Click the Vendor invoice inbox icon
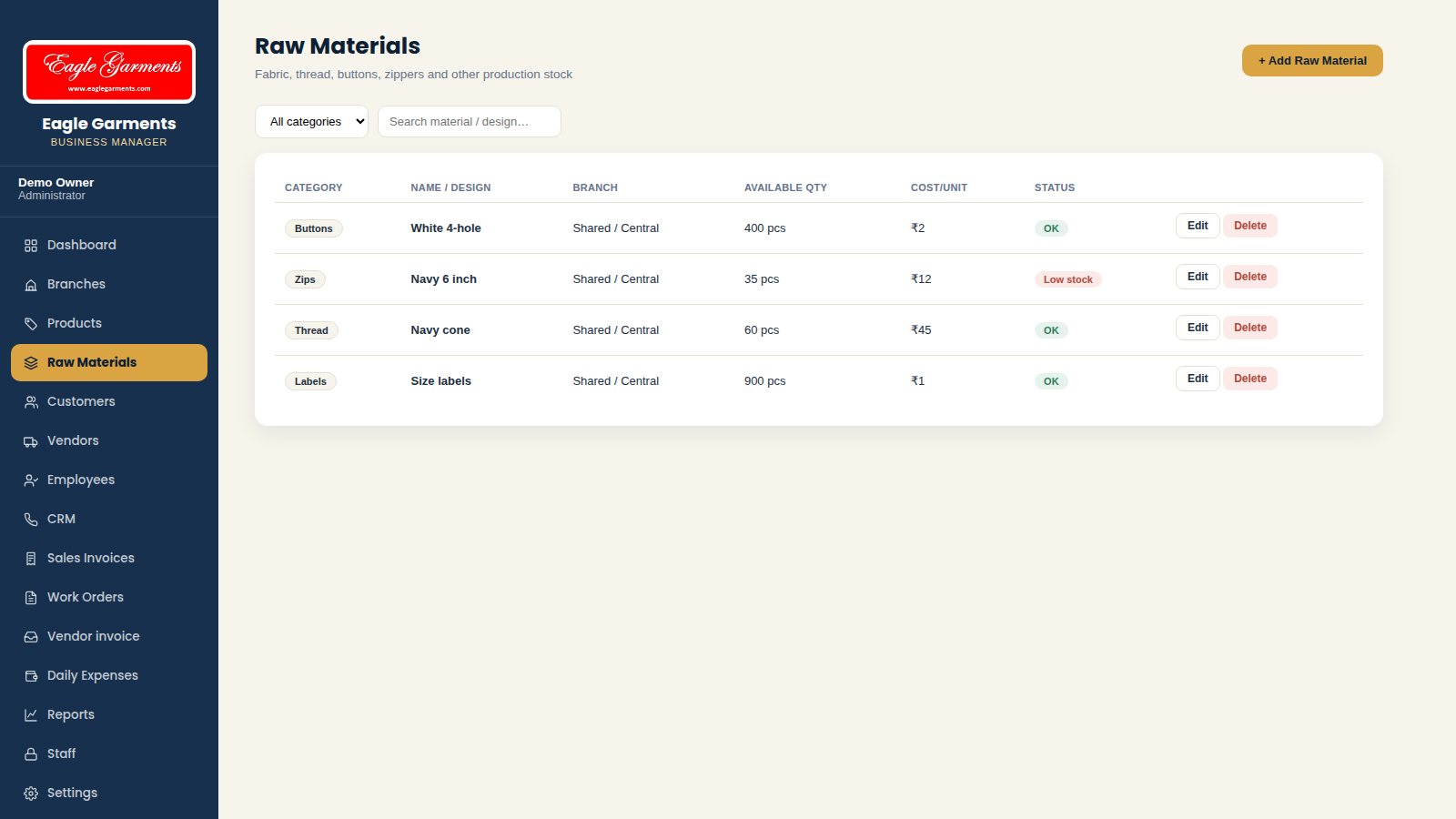The width and height of the screenshot is (1456, 819). pyautogui.click(x=31, y=637)
